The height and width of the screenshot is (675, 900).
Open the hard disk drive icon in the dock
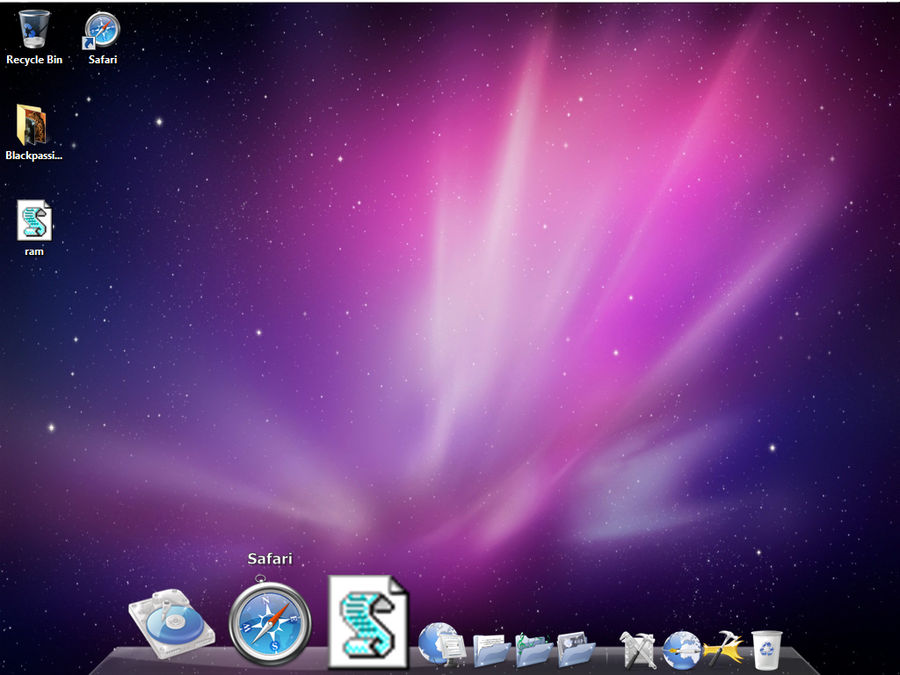[171, 622]
